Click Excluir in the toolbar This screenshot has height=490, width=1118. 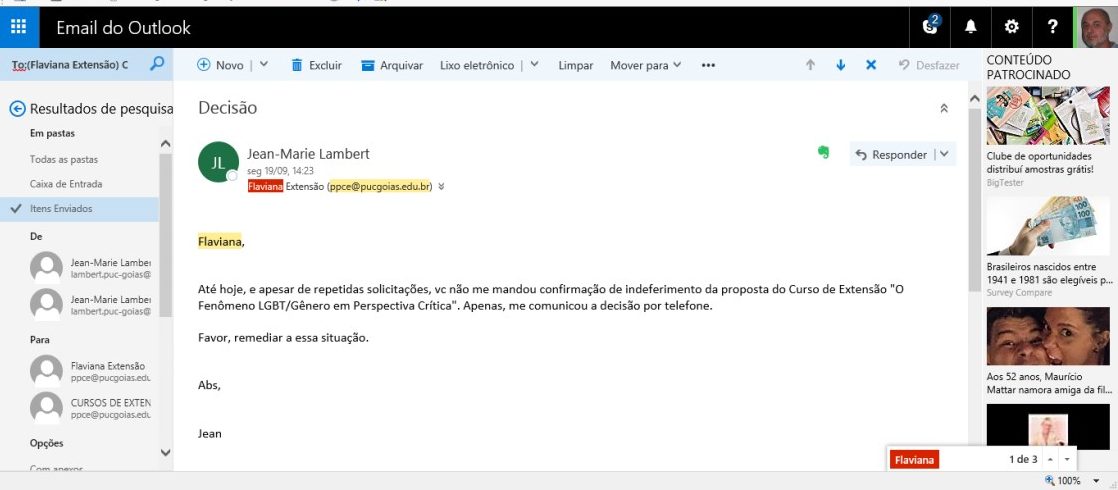(316, 65)
